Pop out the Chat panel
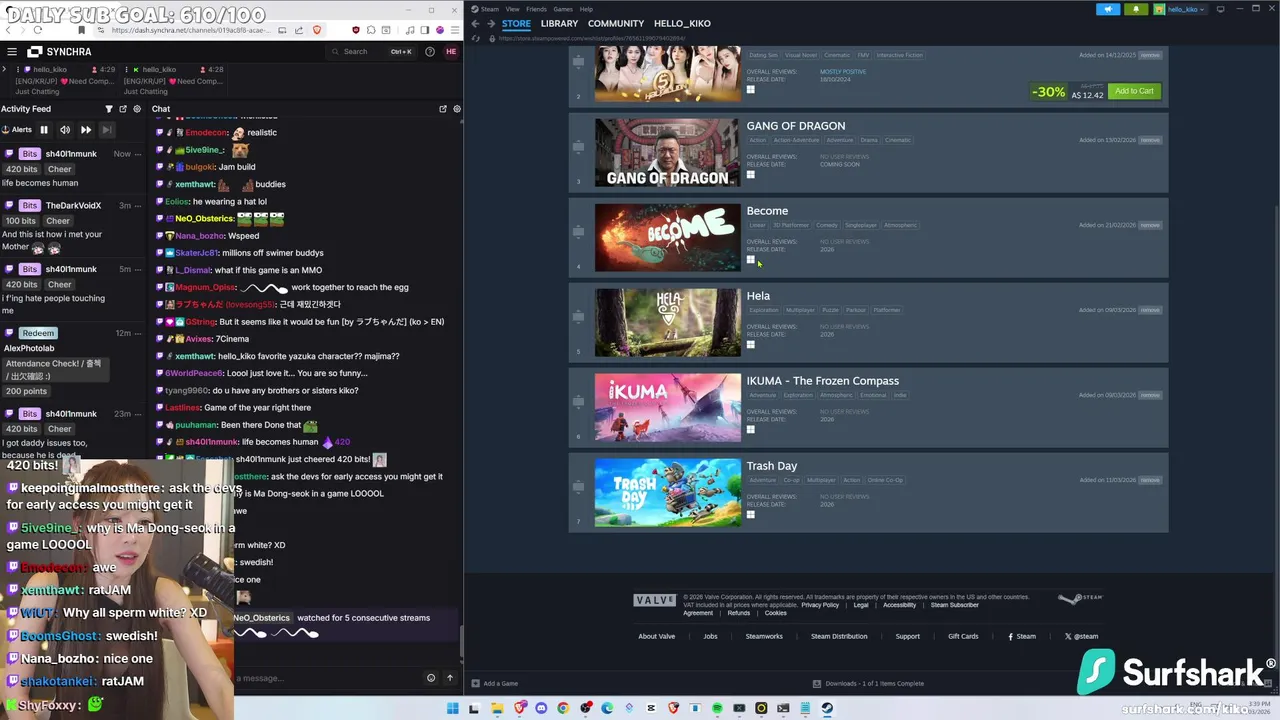Image resolution: width=1280 pixels, height=720 pixels. [x=443, y=109]
